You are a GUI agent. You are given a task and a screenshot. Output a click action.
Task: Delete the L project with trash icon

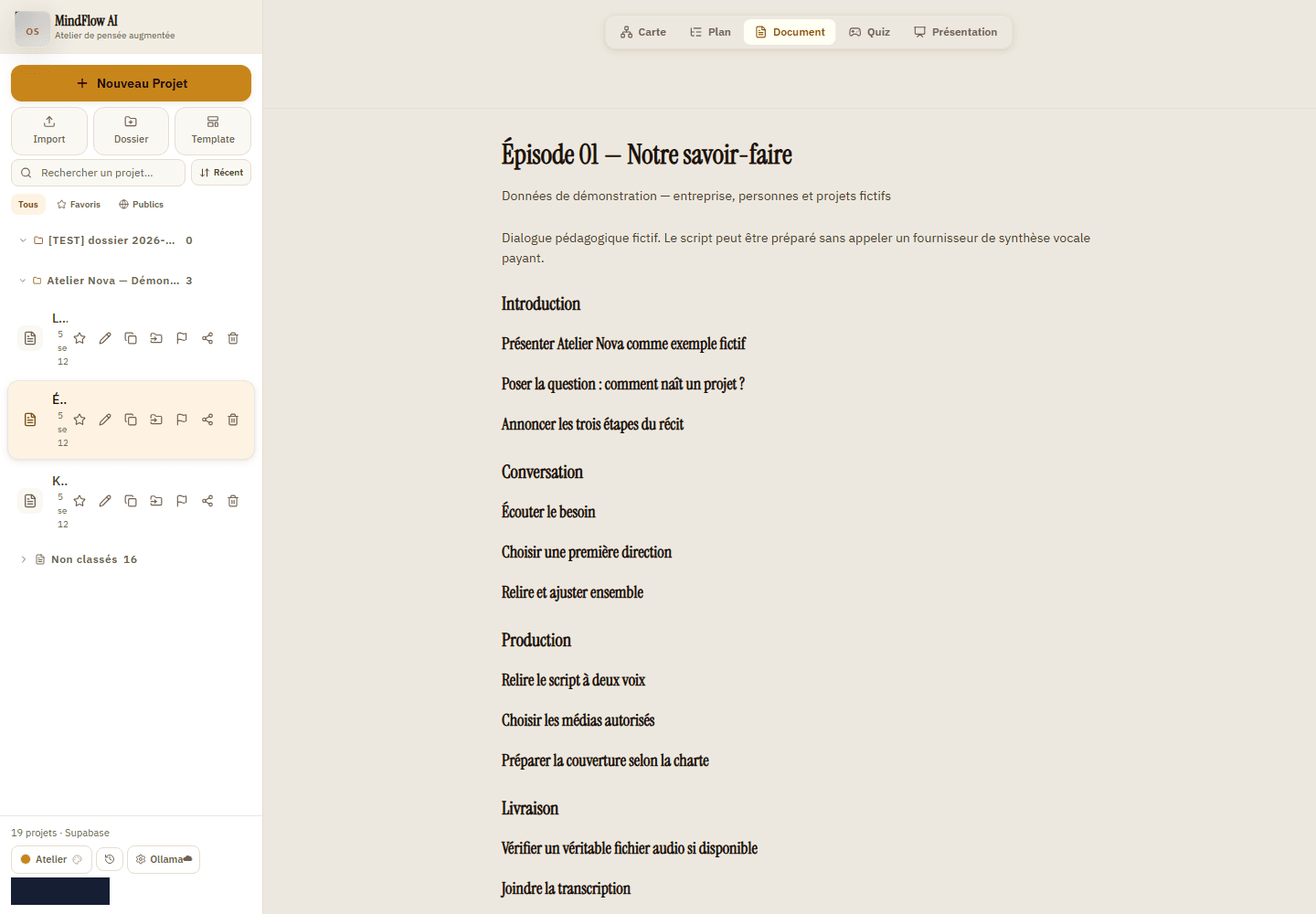(233, 338)
